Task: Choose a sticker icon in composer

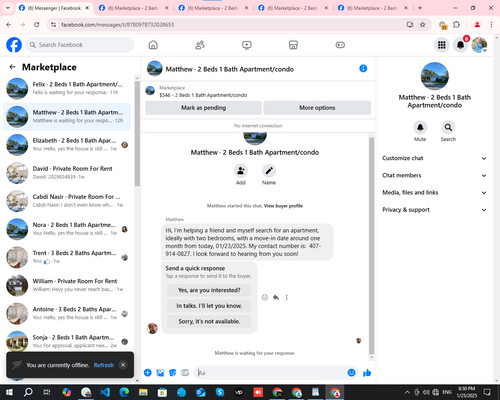Action: [x=173, y=373]
